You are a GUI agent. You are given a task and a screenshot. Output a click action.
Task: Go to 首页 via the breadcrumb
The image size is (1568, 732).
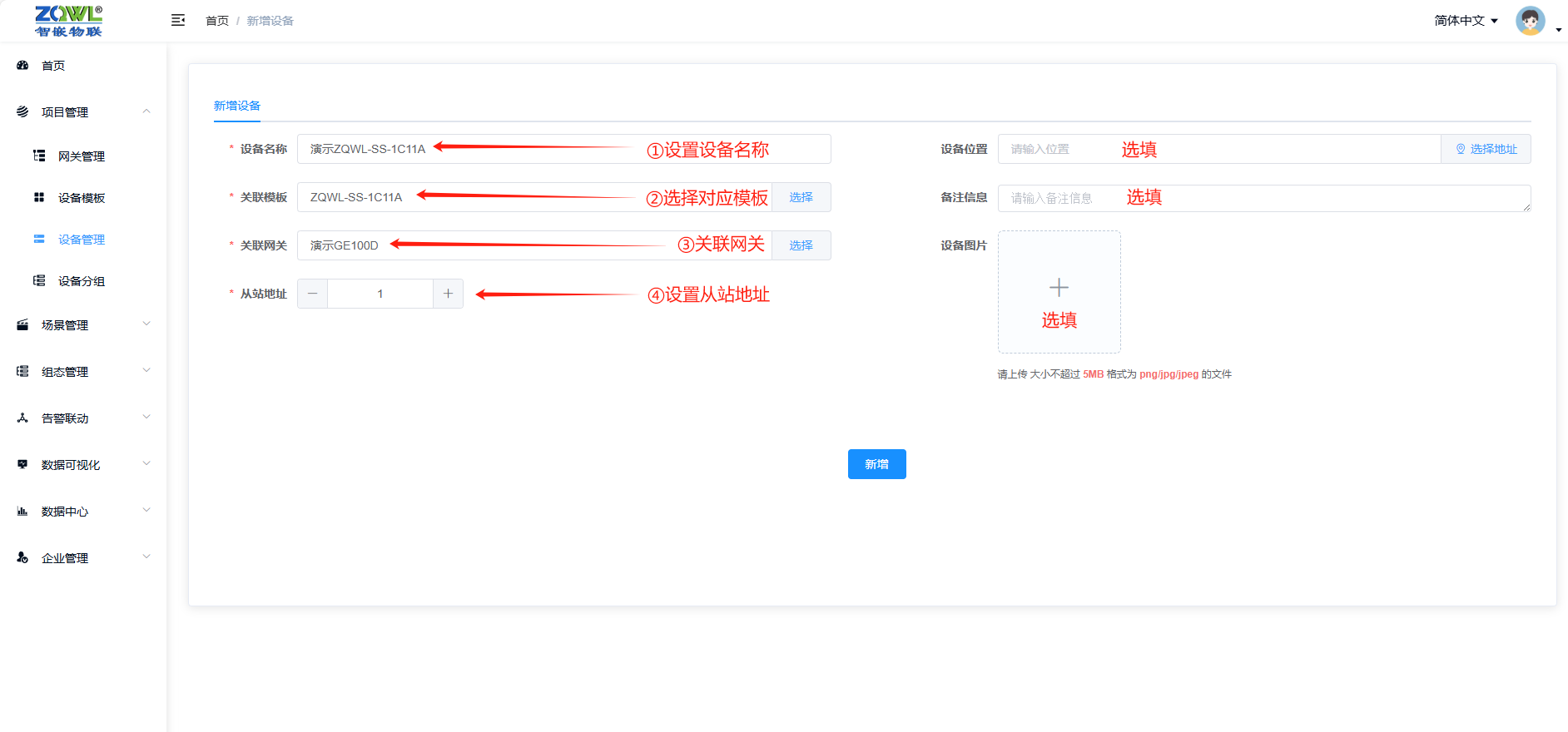(x=217, y=21)
